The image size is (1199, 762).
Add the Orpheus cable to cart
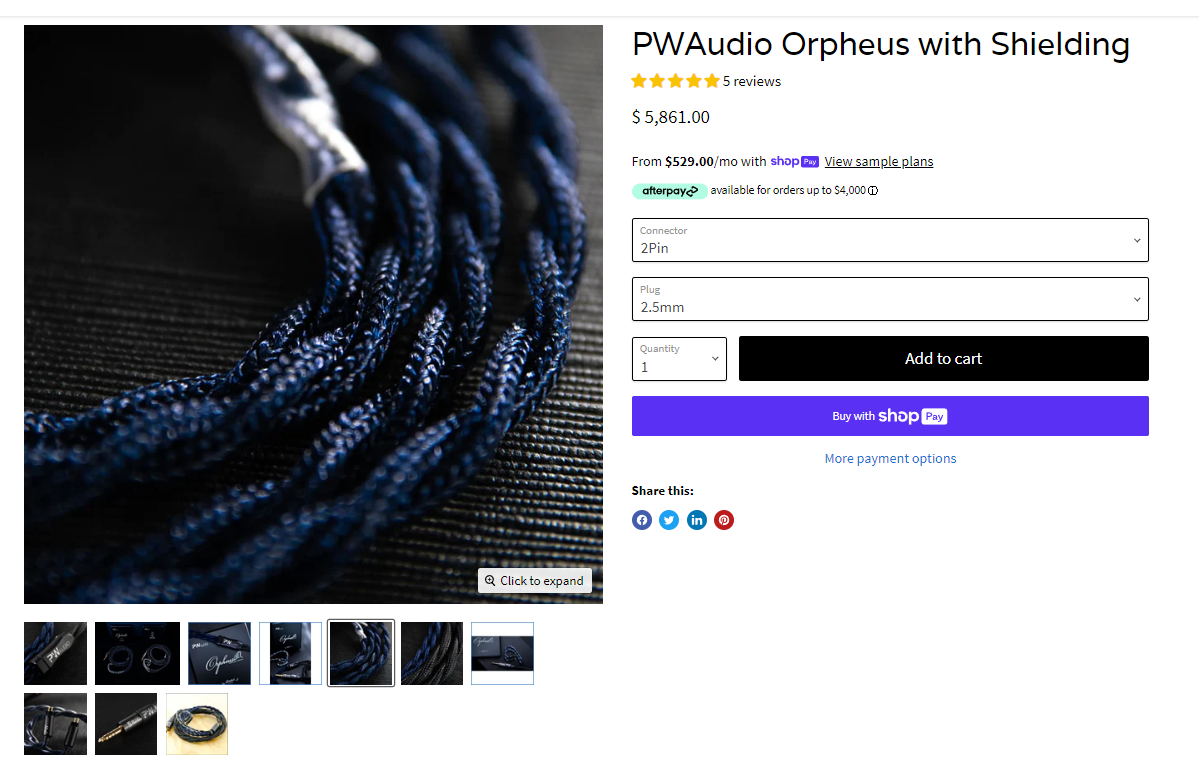point(944,358)
